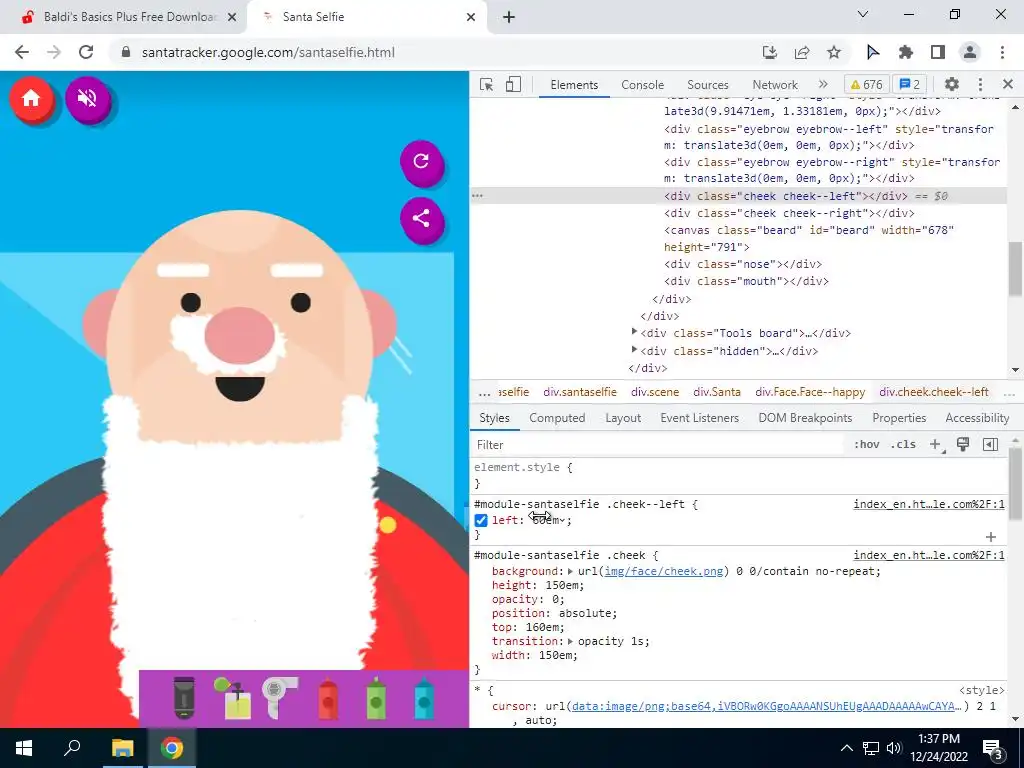The image size is (1024, 768).
Task: Expand the transition shorthand property triangle
Action: (570, 641)
